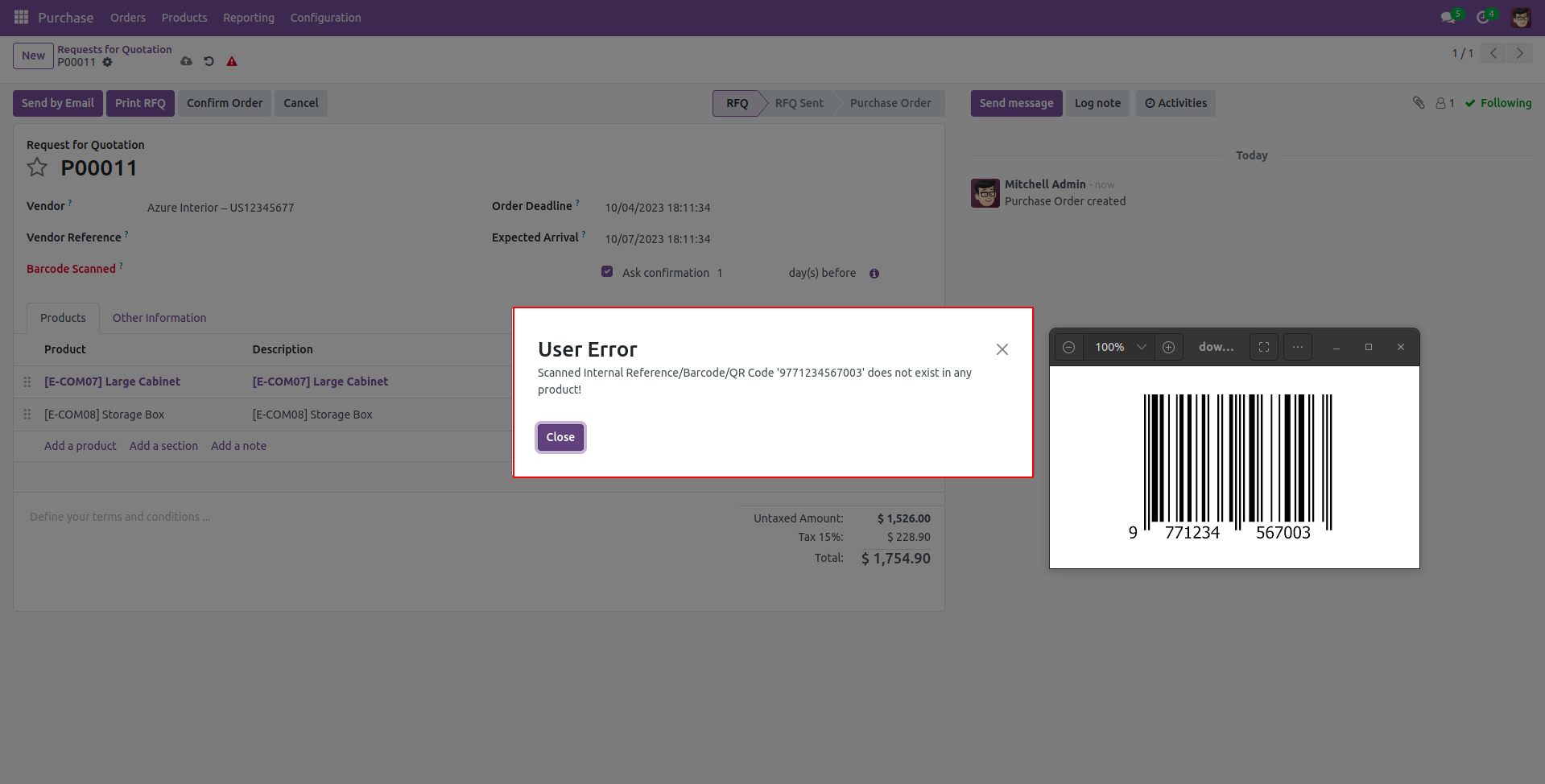
Task: Click the Following status button
Action: click(x=1498, y=103)
